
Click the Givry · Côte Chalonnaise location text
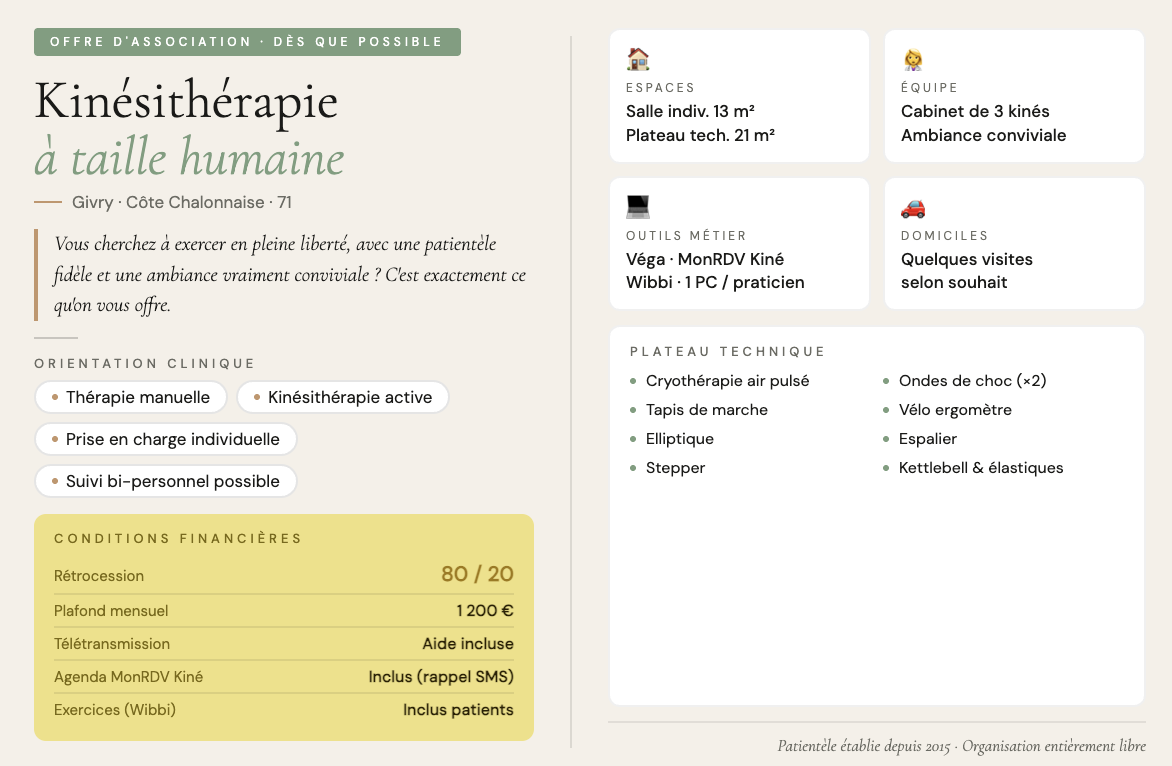[x=181, y=202]
